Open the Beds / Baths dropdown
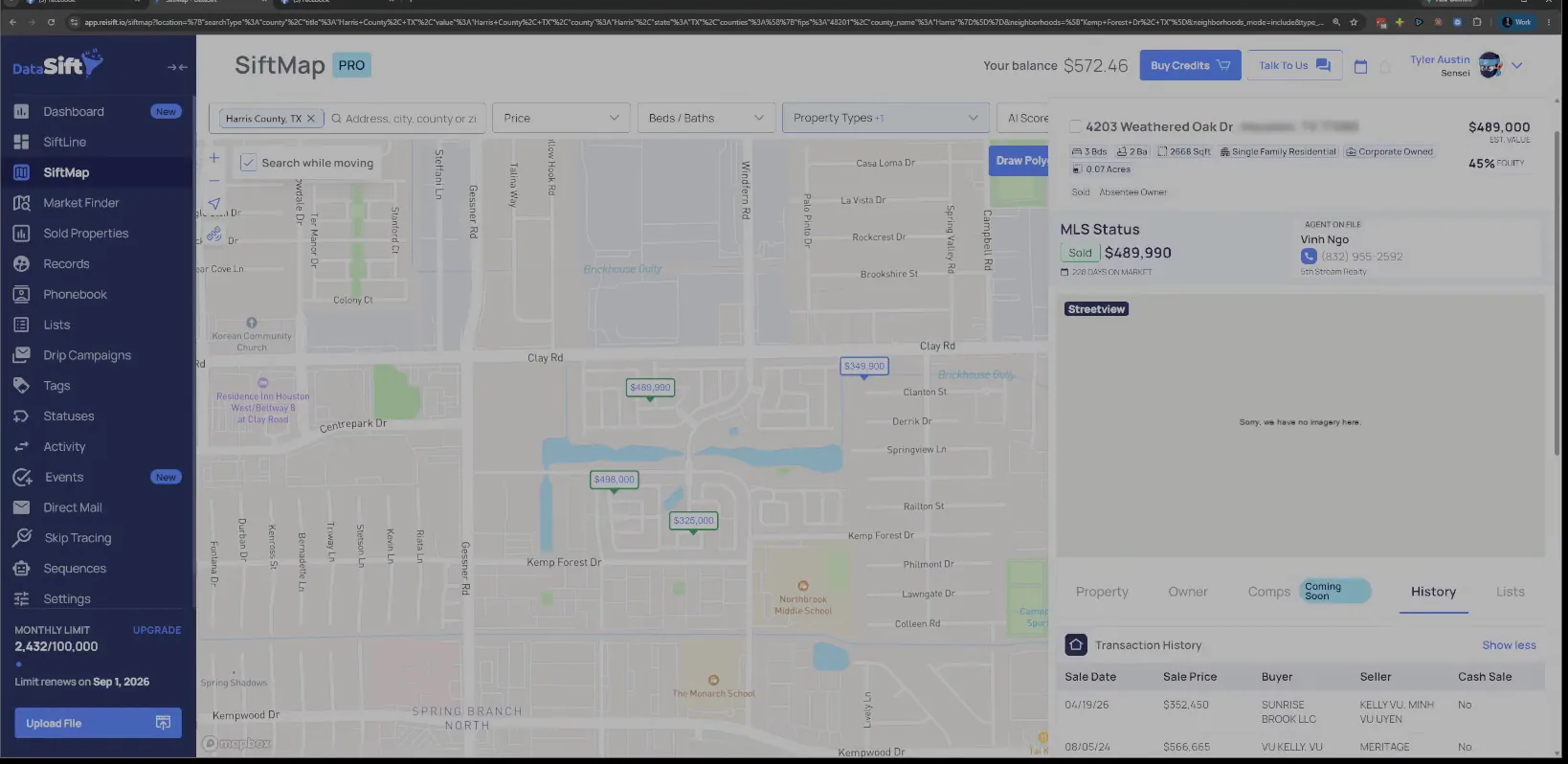The height and width of the screenshot is (764, 1568). tap(706, 118)
